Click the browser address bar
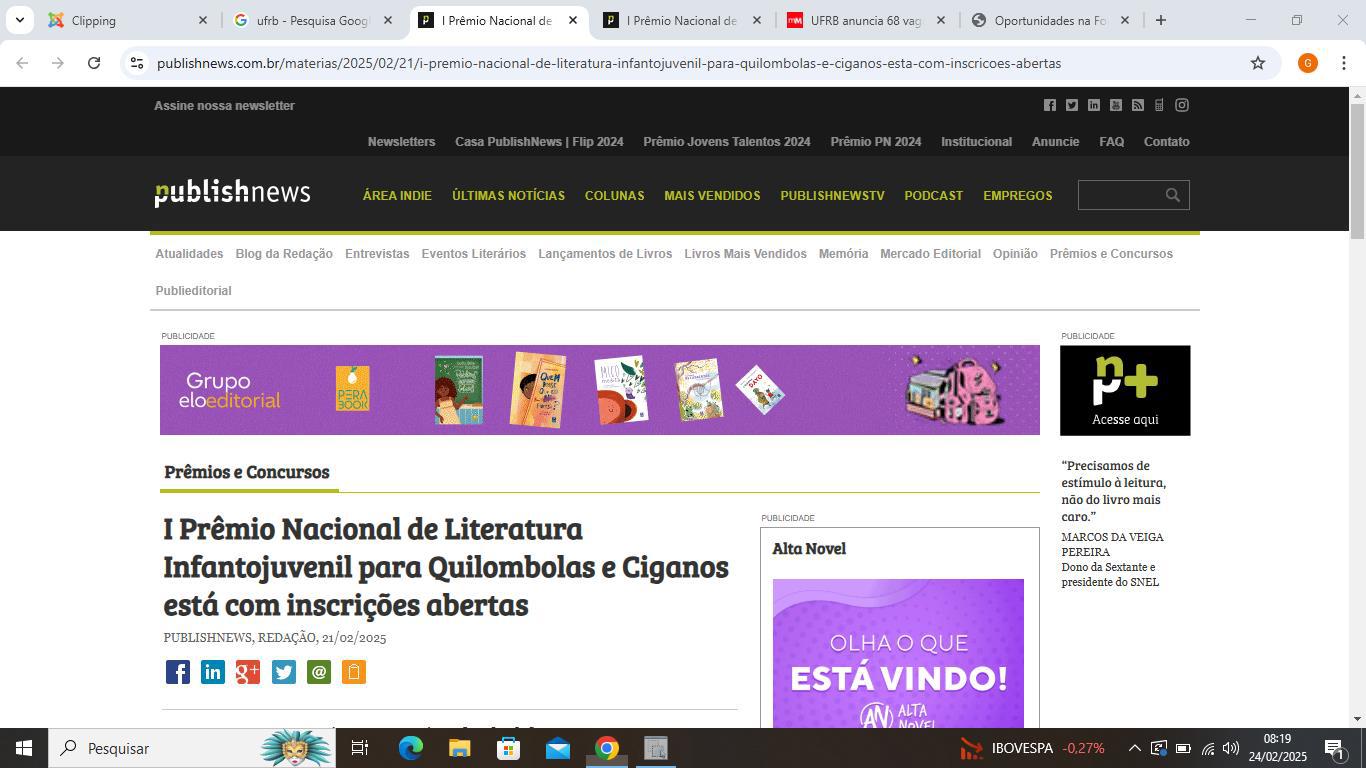This screenshot has width=1366, height=768. point(700,63)
